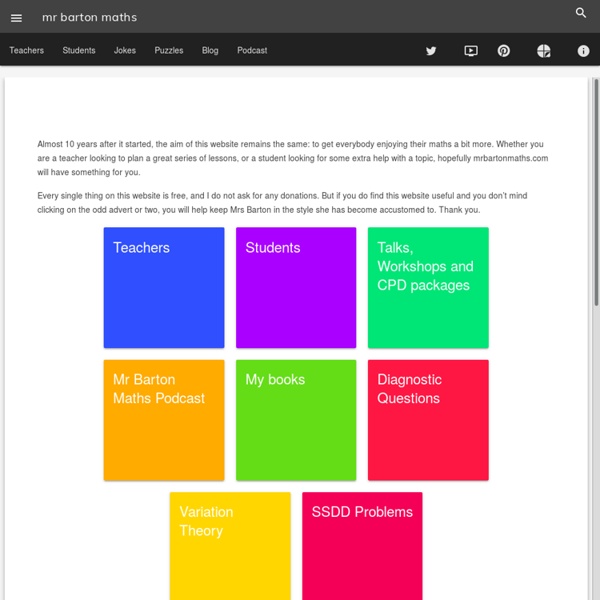
Task: Open the pink SSDD Problems tile
Action: (362, 546)
